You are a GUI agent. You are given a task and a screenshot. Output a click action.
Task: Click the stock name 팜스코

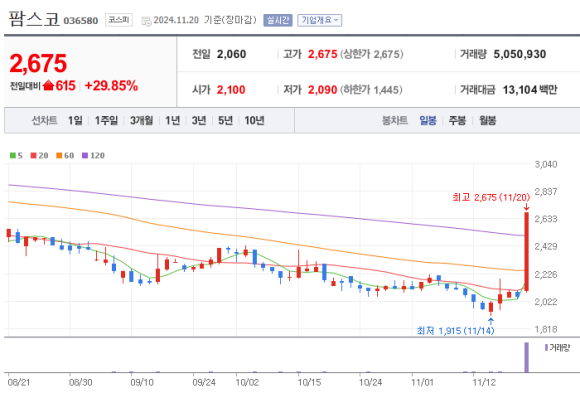coord(34,19)
